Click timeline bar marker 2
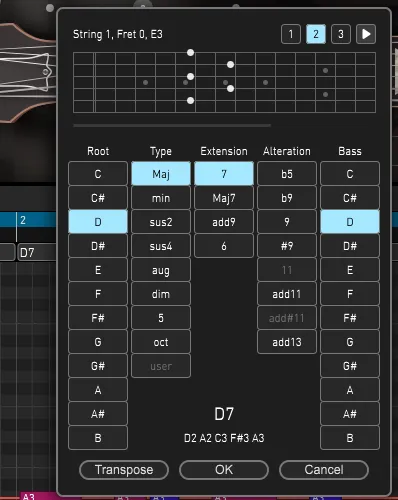 point(23,220)
